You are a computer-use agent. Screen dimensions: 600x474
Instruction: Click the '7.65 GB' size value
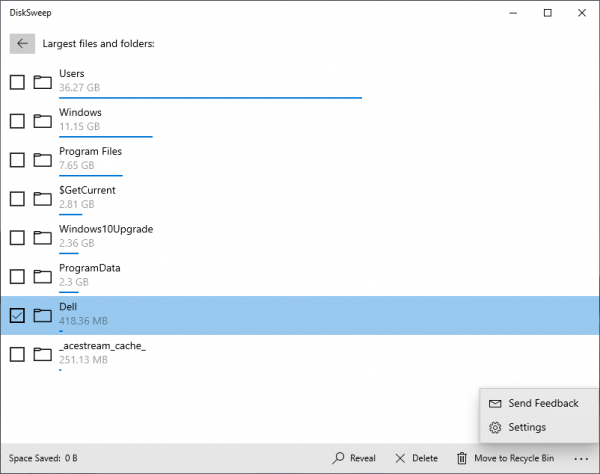point(77,165)
